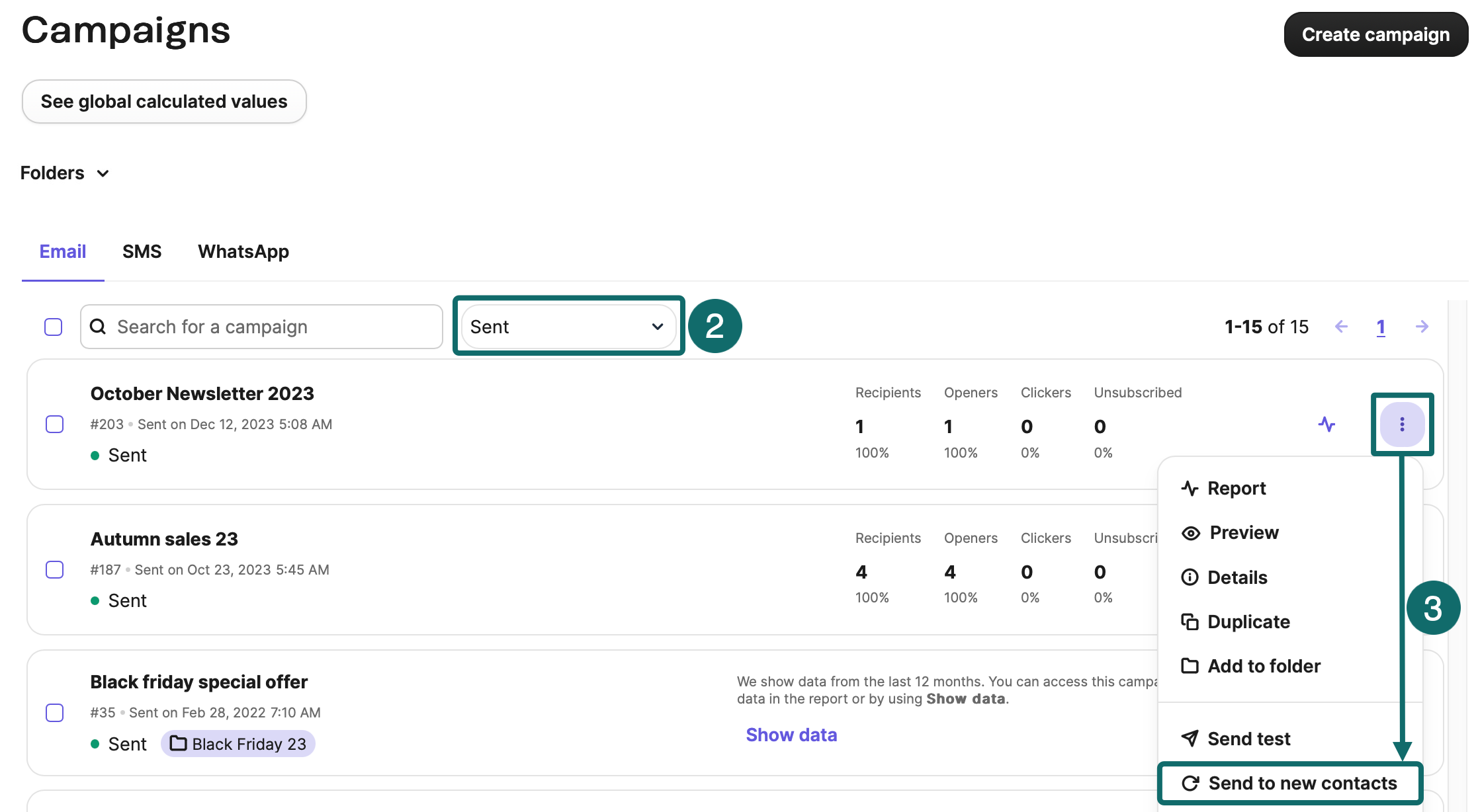Select Duplicate from the actions menu
This screenshot has height=812, width=1478.
click(1236, 622)
